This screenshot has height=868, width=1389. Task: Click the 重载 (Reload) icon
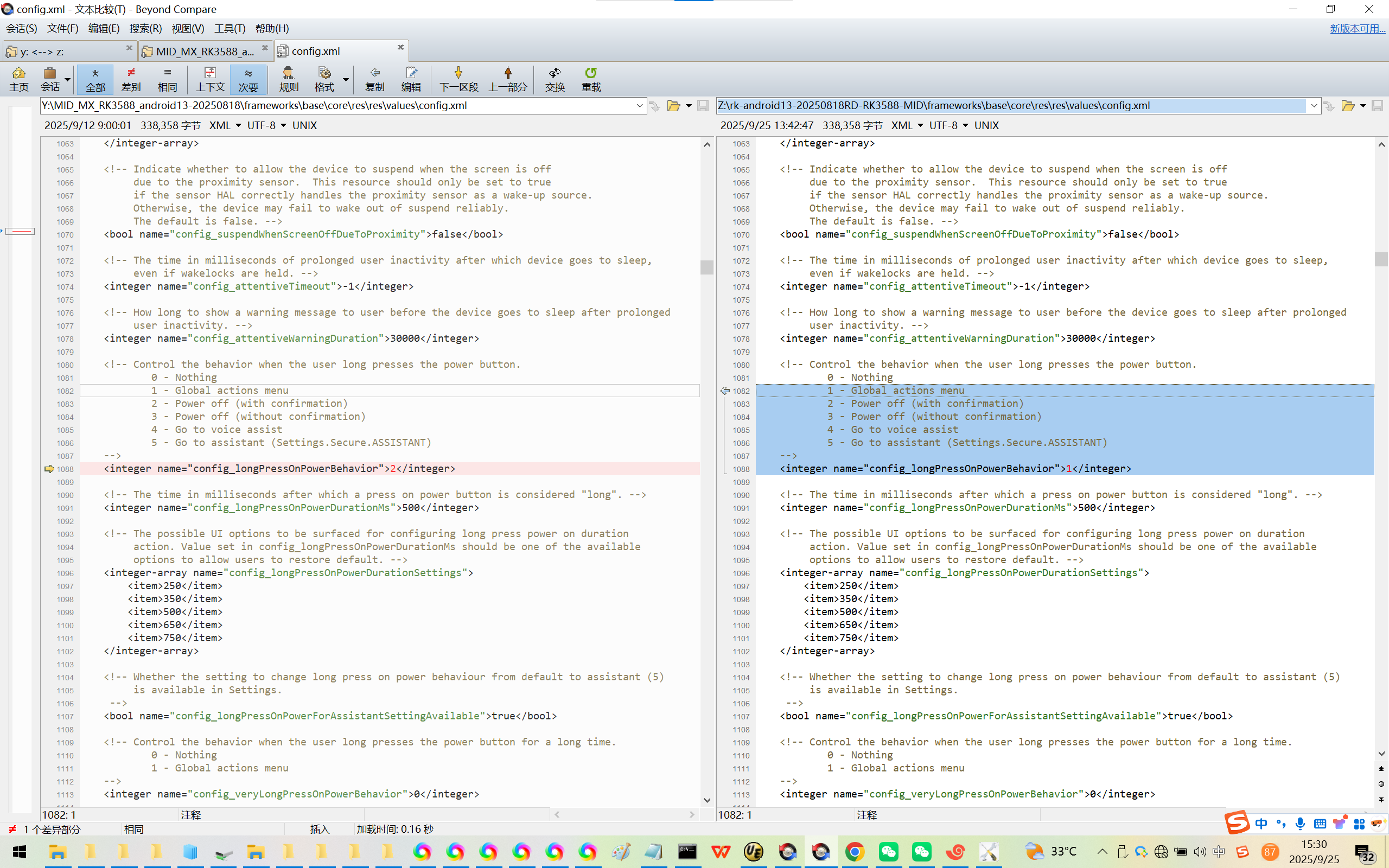[x=591, y=79]
